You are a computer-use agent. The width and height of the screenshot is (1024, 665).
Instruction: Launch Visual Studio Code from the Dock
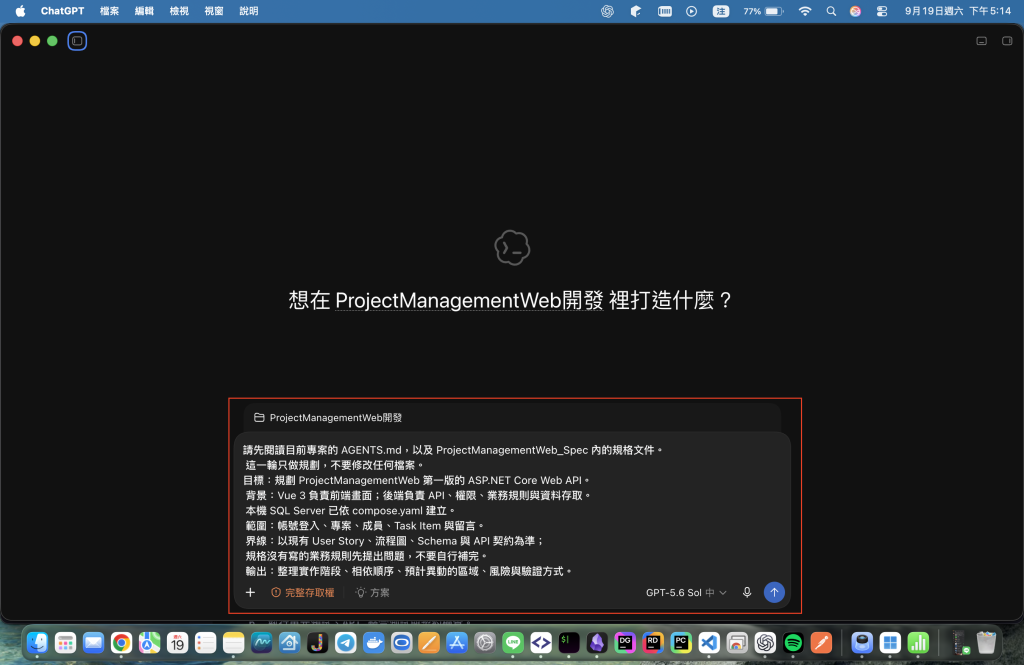pos(709,643)
